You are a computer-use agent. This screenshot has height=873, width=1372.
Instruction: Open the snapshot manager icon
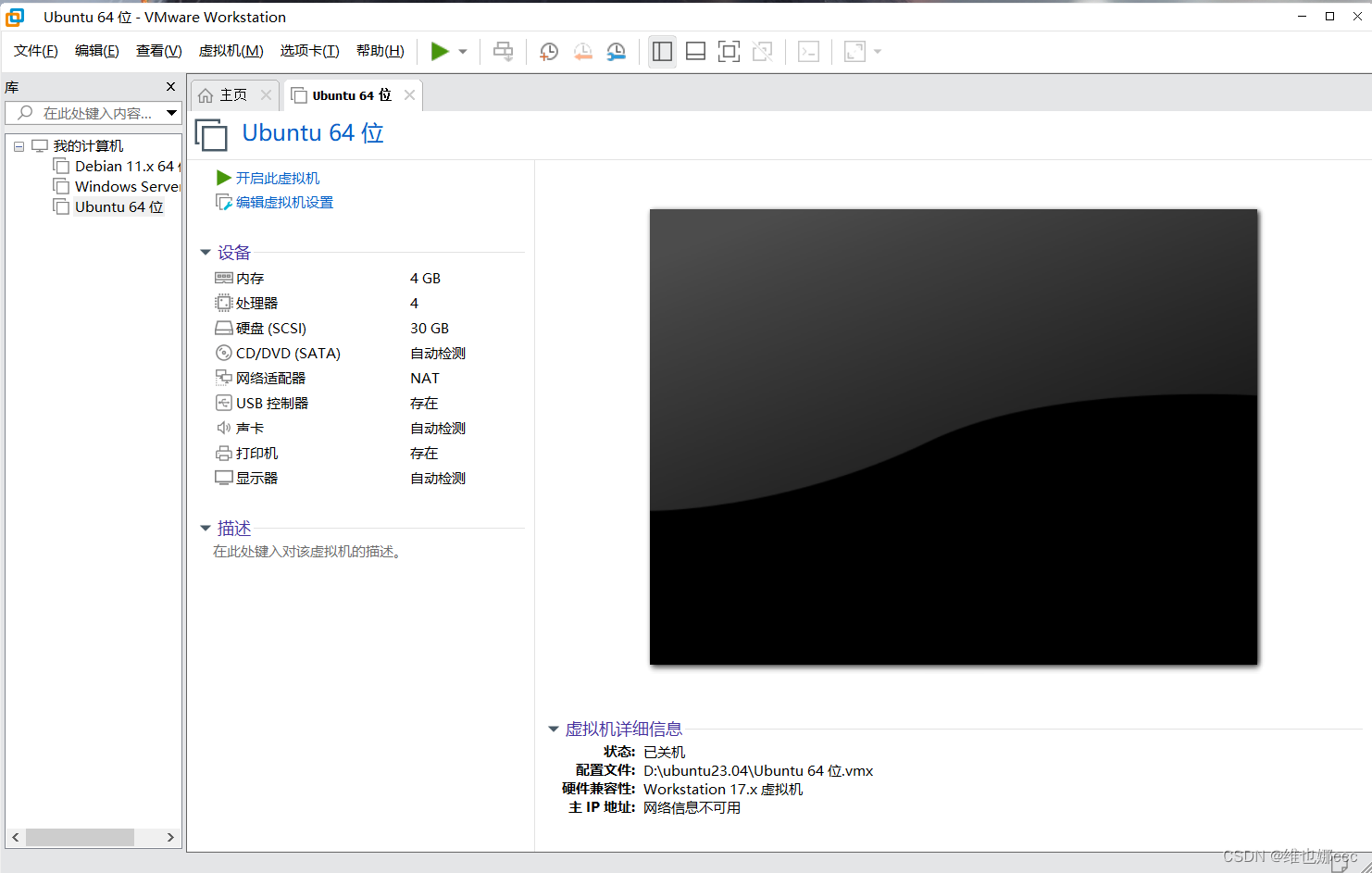[x=616, y=51]
